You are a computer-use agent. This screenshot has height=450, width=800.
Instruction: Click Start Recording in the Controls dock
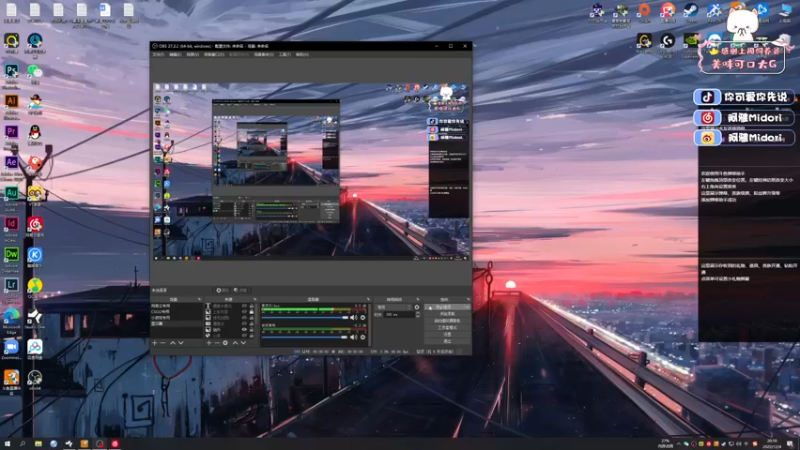coord(447,313)
